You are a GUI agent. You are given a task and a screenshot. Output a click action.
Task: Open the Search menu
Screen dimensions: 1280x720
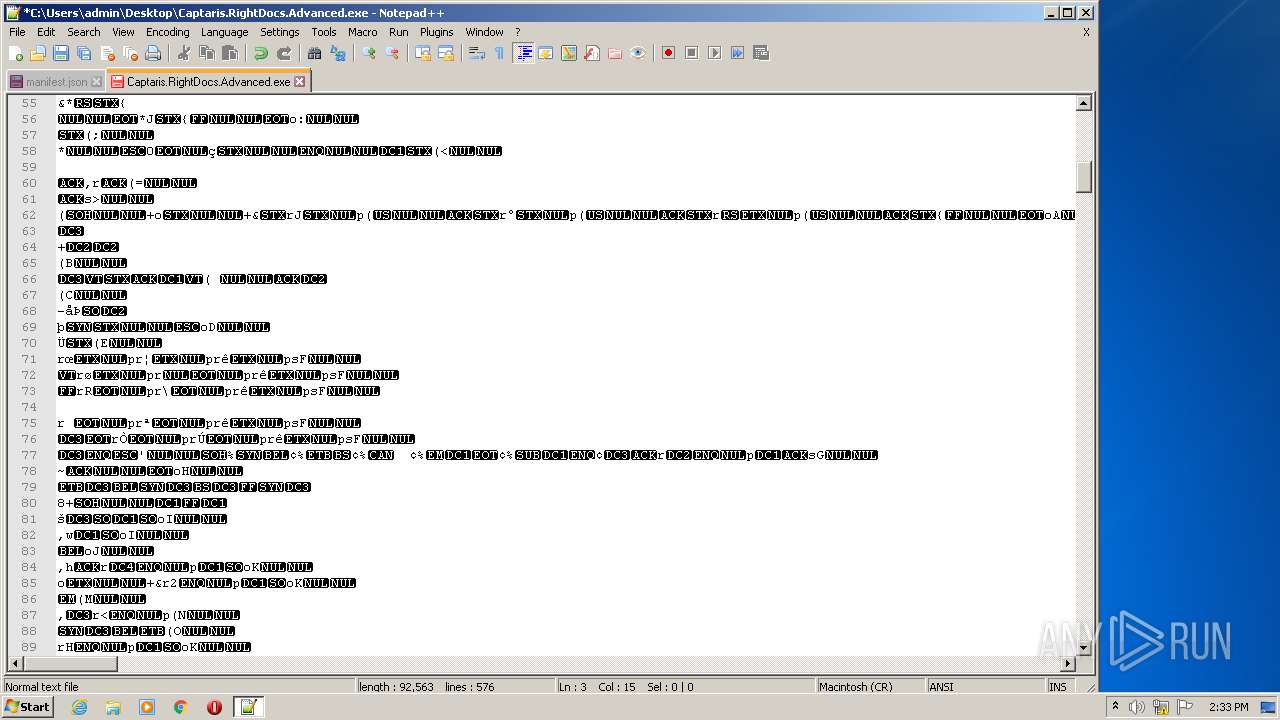[x=84, y=32]
